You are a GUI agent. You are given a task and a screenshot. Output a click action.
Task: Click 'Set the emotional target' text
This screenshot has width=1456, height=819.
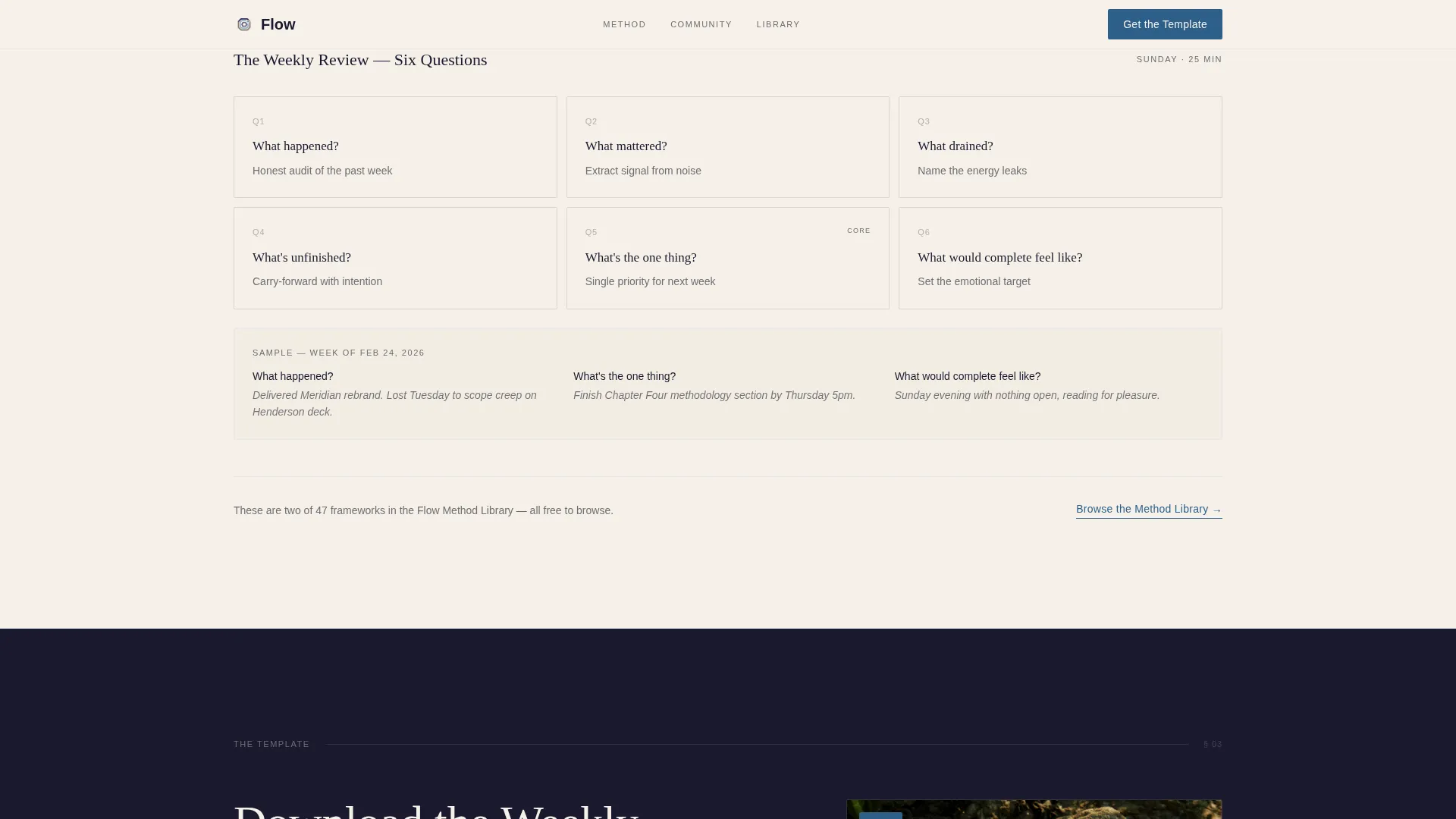click(x=974, y=281)
